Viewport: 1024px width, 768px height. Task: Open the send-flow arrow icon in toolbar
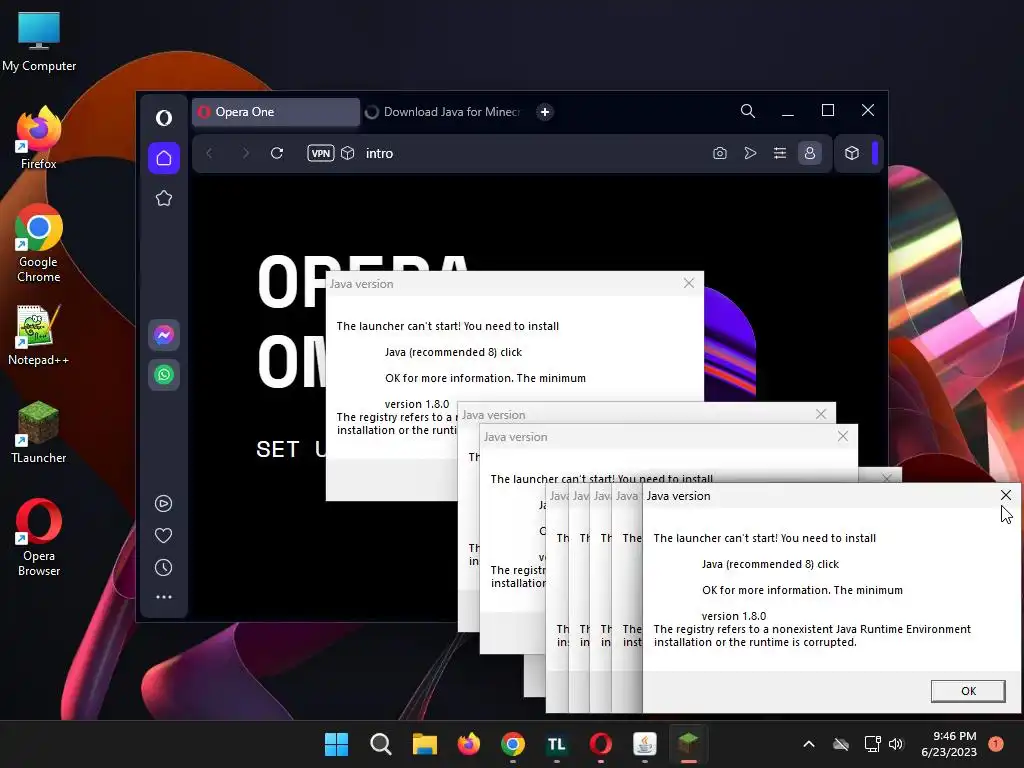pyautogui.click(x=750, y=153)
